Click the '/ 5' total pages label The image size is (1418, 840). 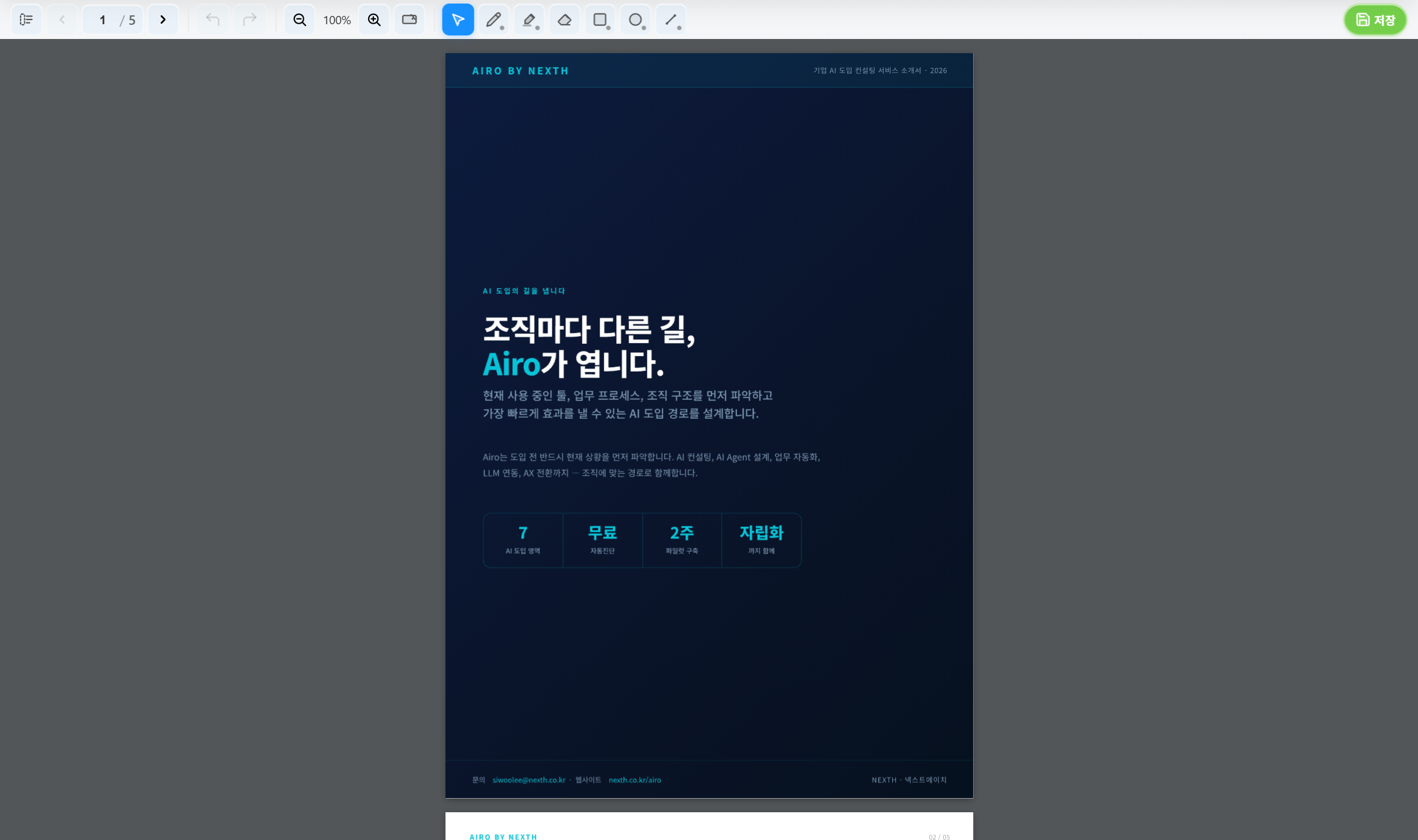tap(128, 20)
